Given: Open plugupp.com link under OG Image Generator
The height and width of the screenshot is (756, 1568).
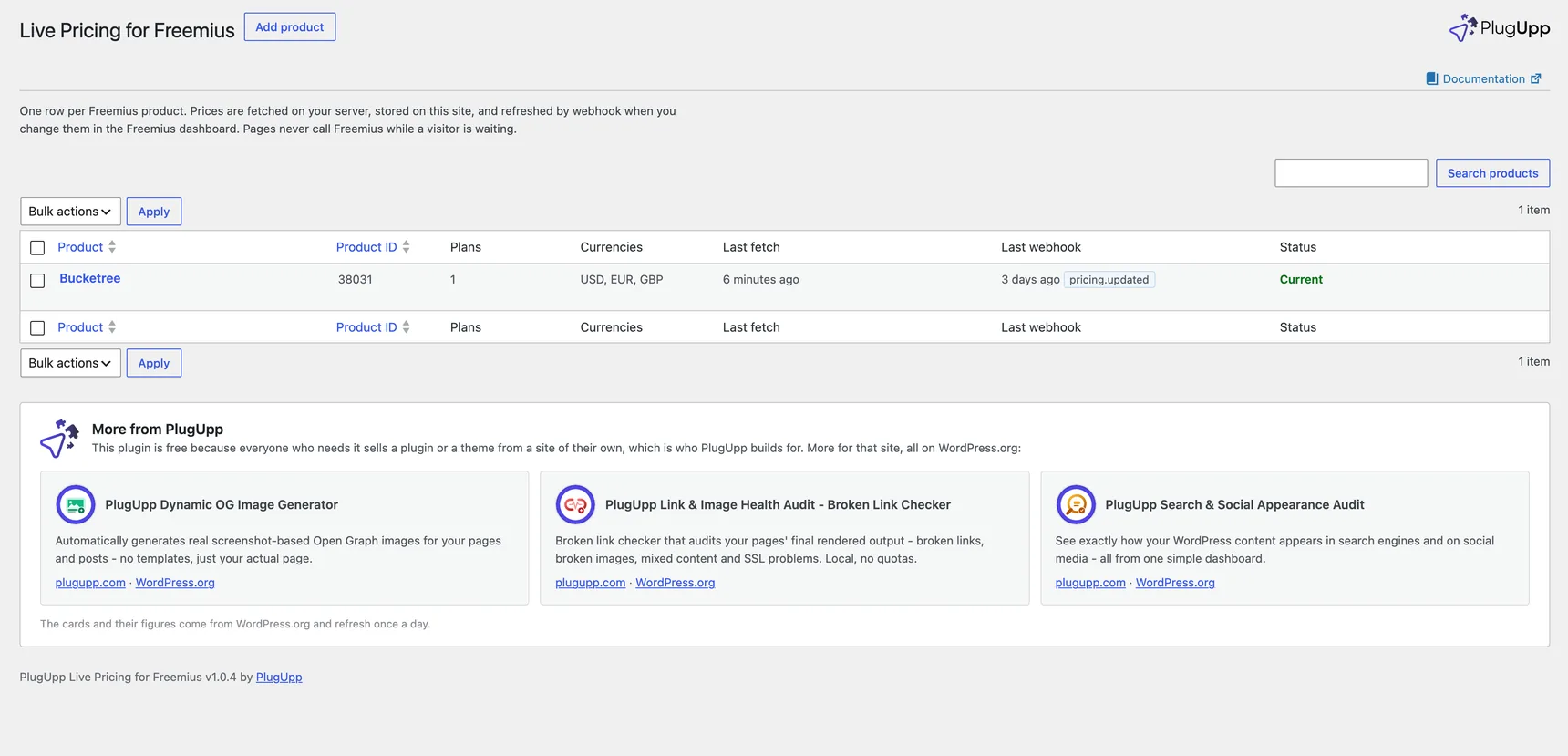Looking at the screenshot, I should pos(90,583).
